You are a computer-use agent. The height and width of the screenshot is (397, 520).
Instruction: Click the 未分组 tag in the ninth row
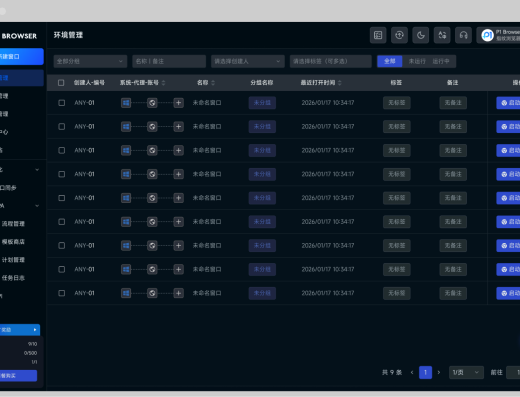[262, 293]
